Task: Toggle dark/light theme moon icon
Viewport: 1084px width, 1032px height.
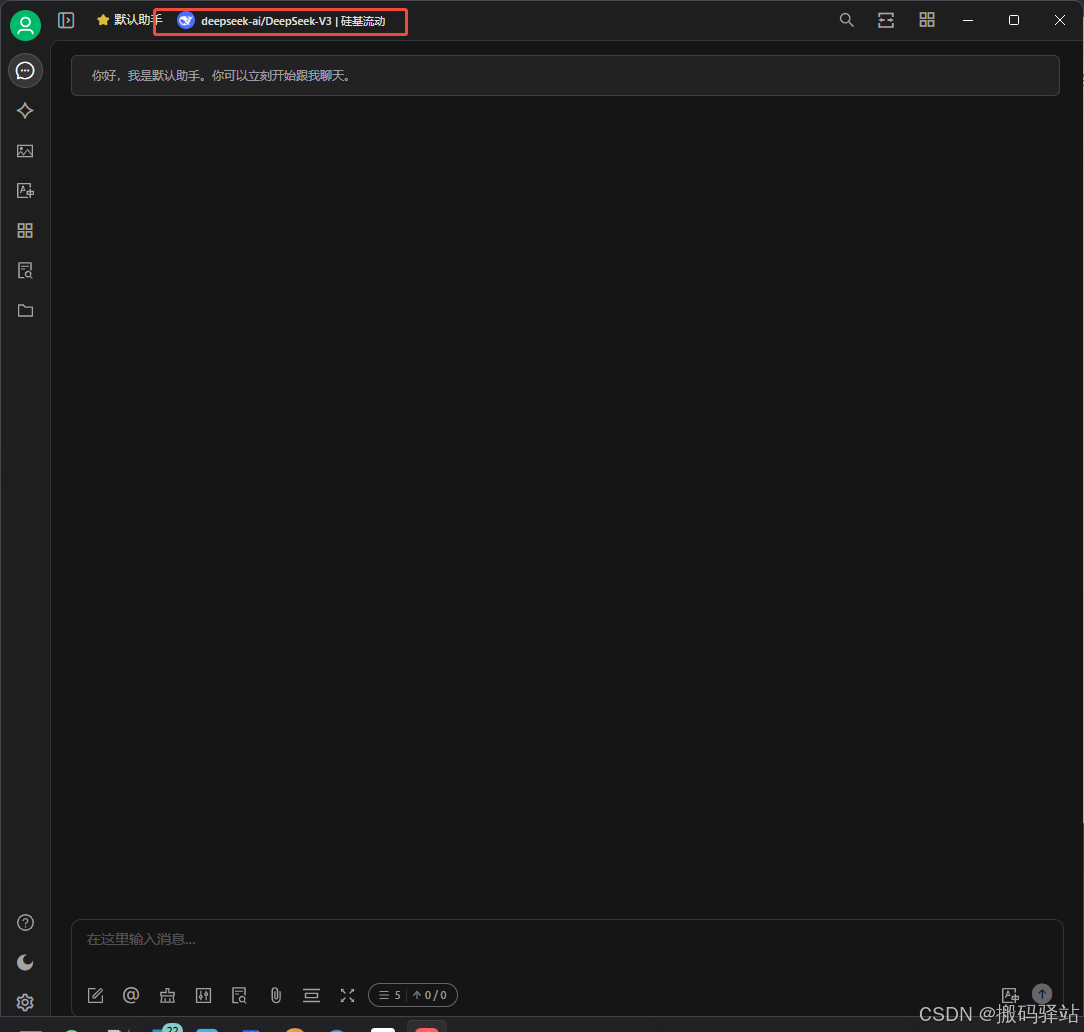Action: (26, 962)
